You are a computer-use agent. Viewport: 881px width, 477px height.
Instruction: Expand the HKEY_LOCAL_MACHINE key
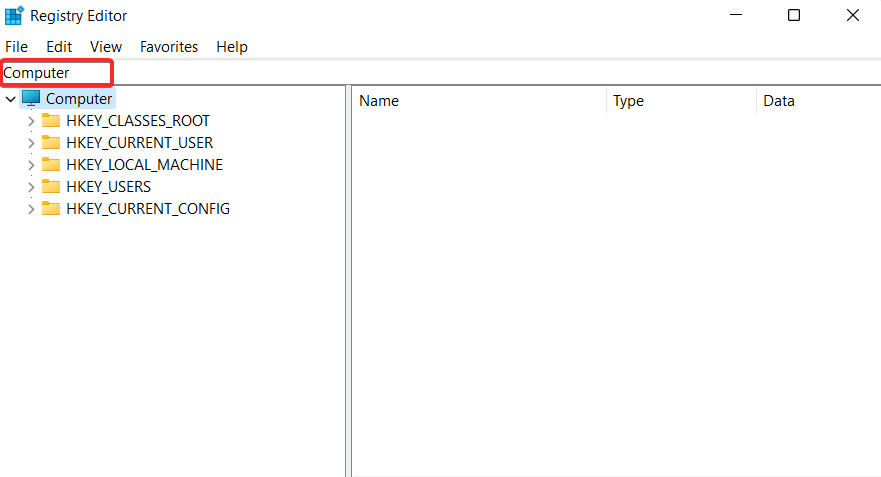click(30, 165)
